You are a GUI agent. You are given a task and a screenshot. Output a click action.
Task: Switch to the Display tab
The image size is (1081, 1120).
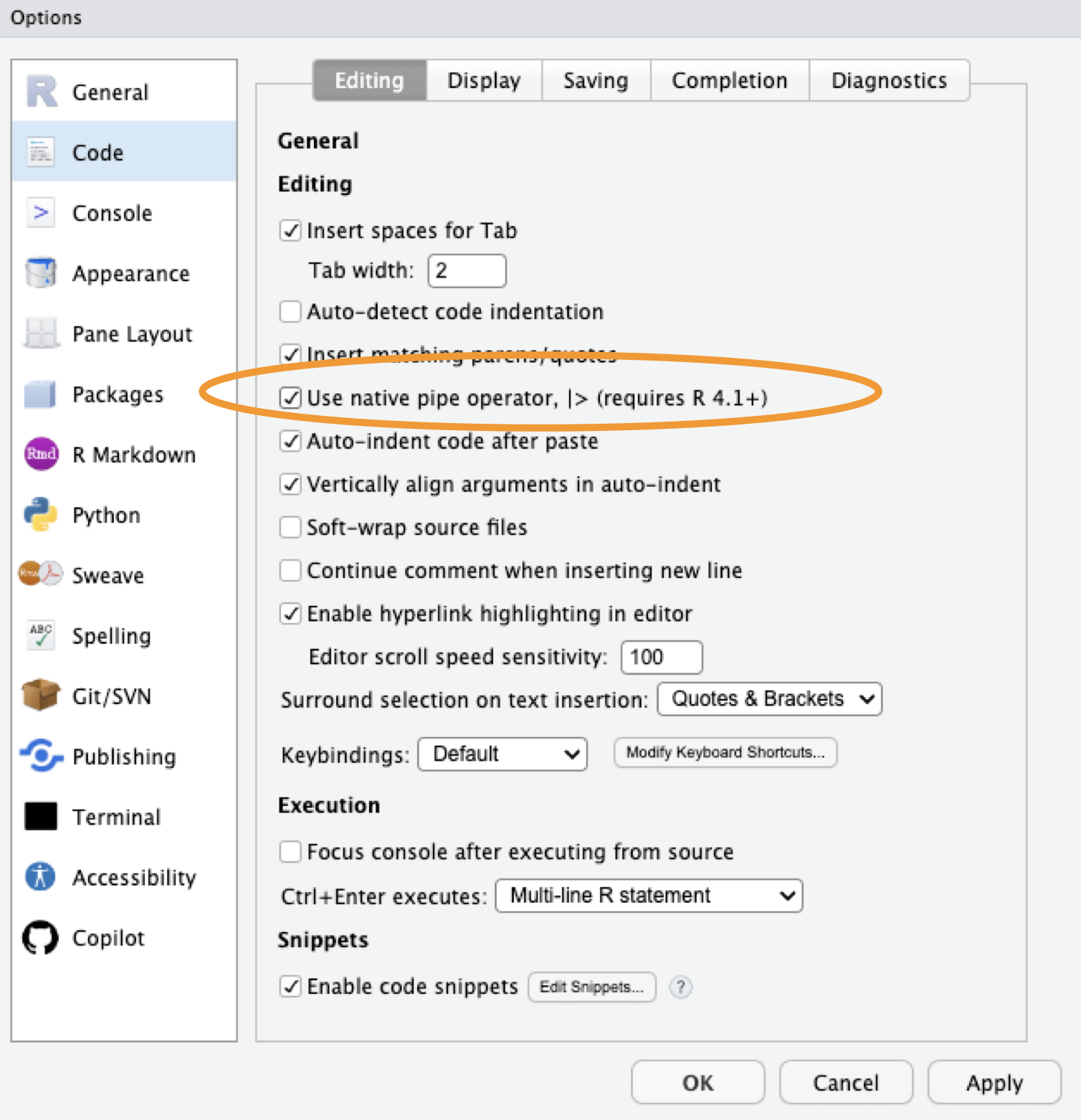[x=484, y=80]
